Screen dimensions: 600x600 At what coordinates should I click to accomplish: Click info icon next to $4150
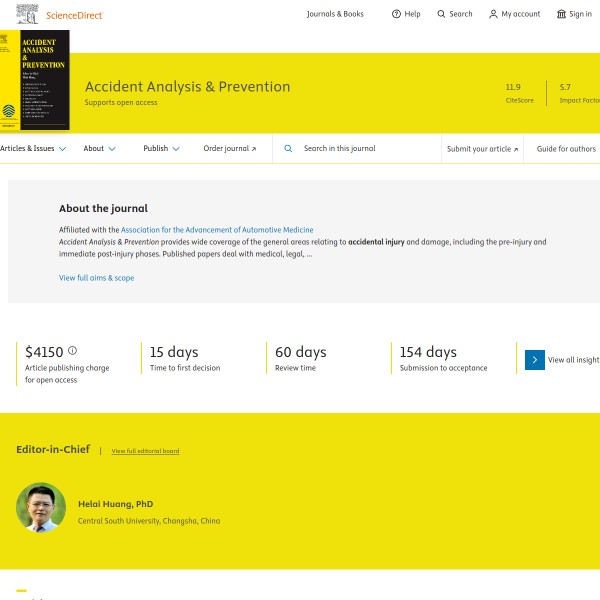click(72, 351)
